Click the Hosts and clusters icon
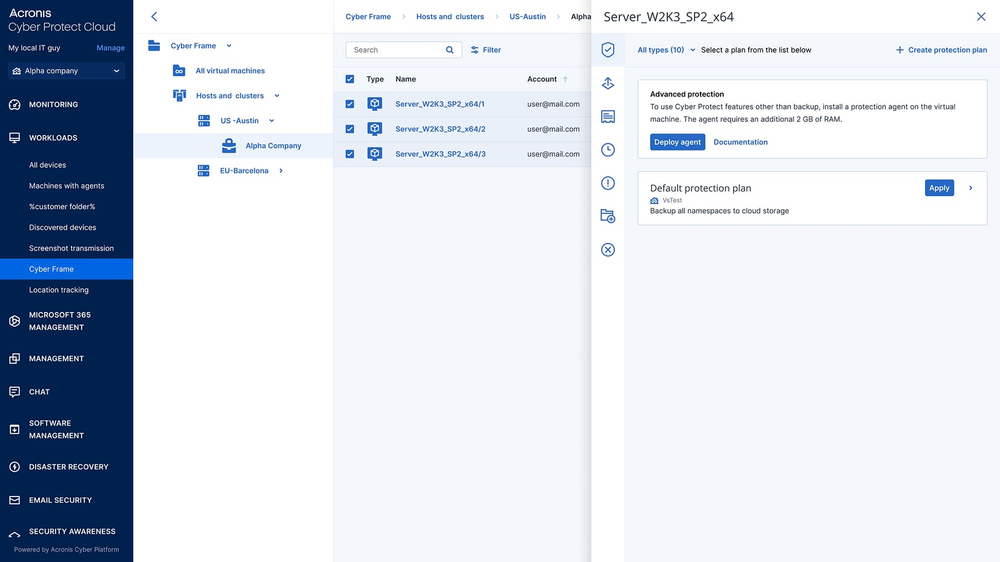This screenshot has height=562, width=1000. 179,96
